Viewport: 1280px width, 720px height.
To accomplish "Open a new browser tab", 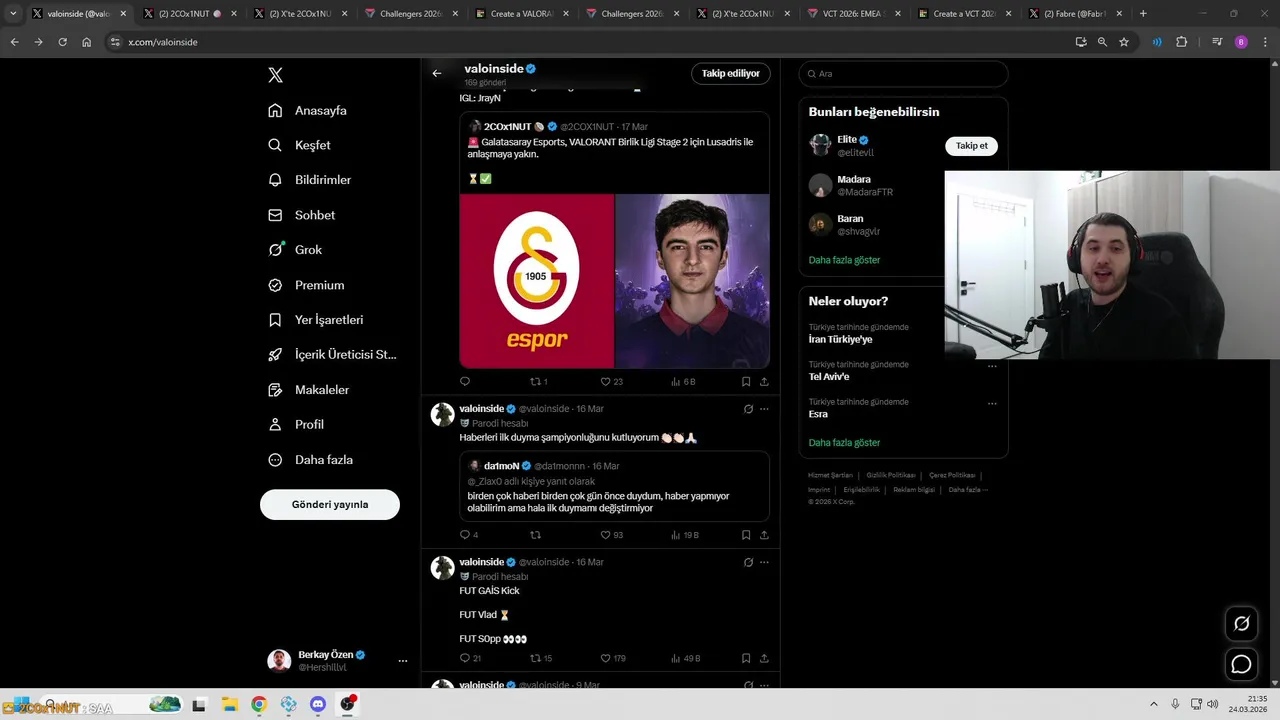I will 1143,14.
